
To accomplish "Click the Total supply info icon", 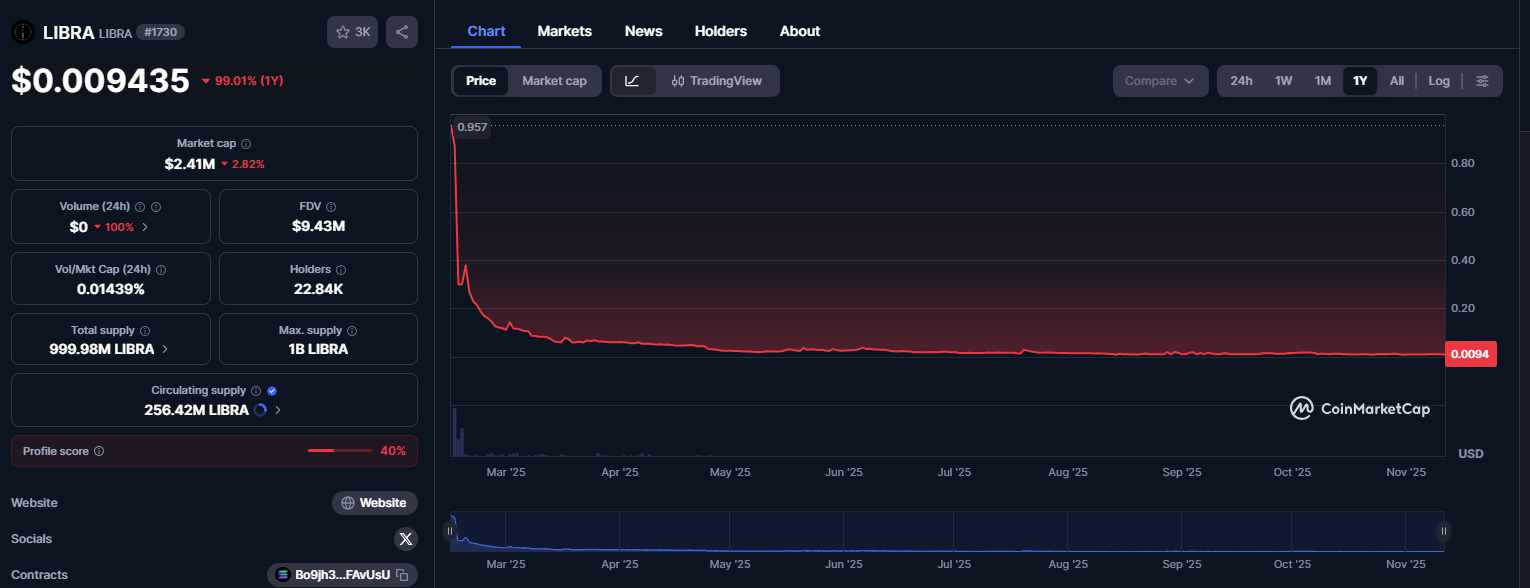I will tap(145, 330).
